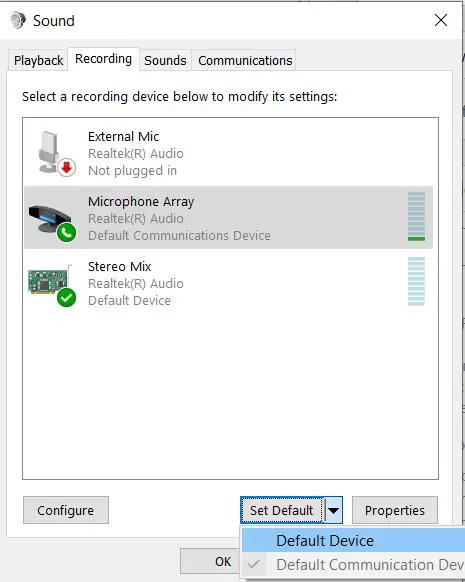Click the Set Default button
Screen dimensions: 465x582
coord(282,510)
